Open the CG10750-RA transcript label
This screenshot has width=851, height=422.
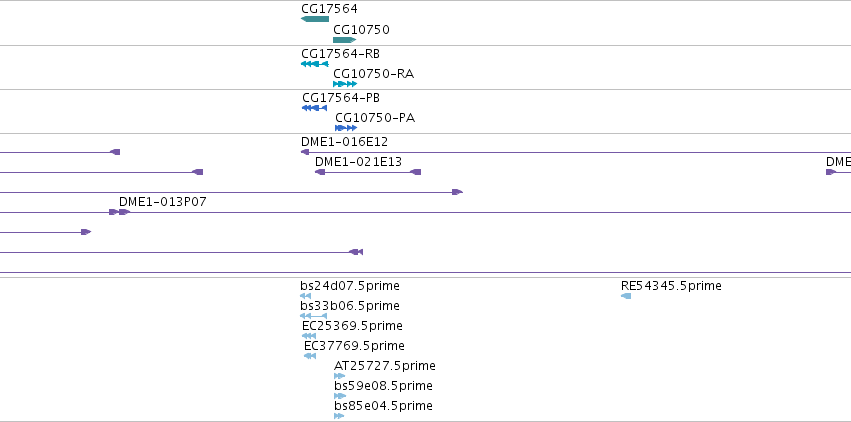(x=373, y=74)
